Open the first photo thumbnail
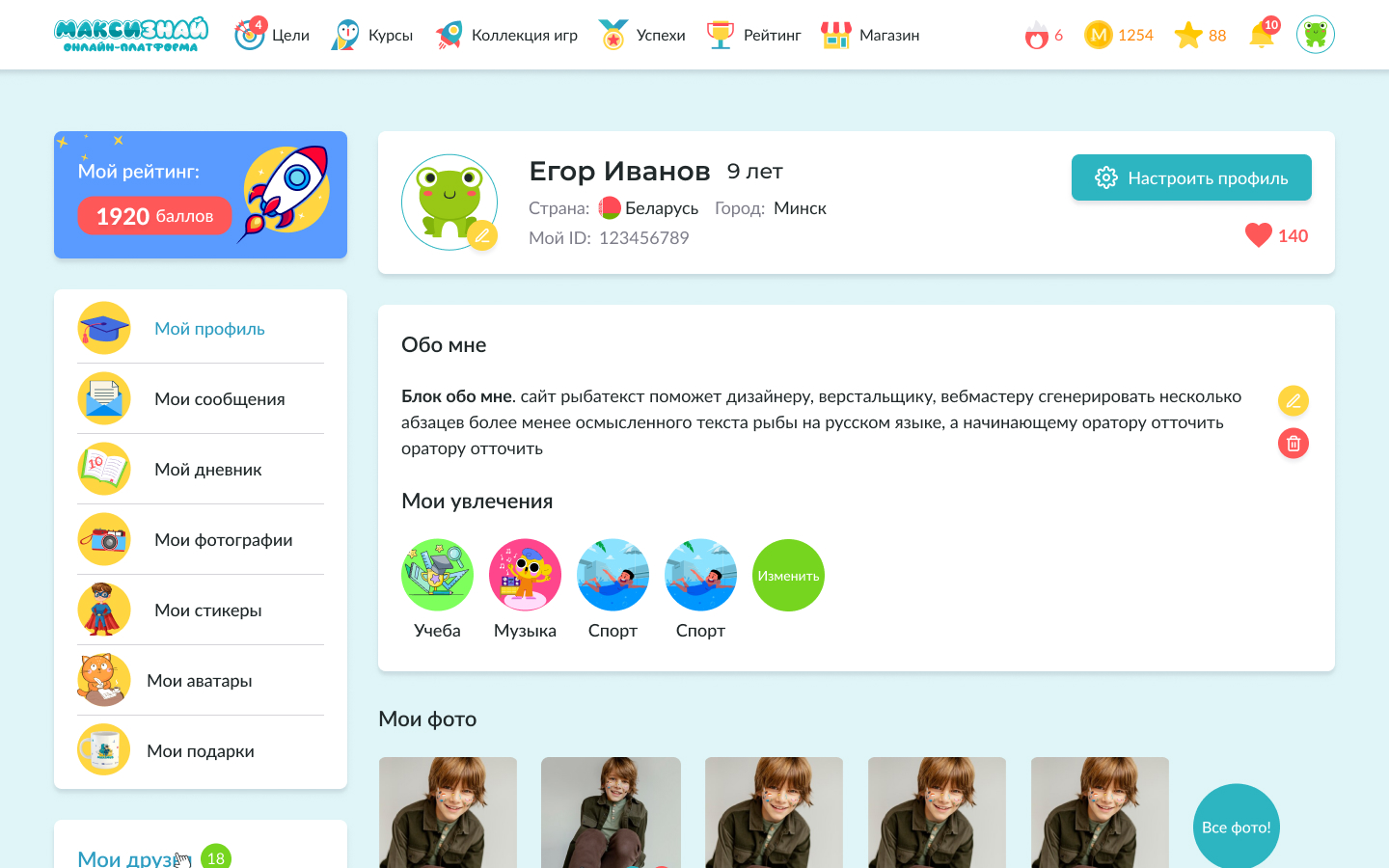The image size is (1389, 868). point(448,812)
